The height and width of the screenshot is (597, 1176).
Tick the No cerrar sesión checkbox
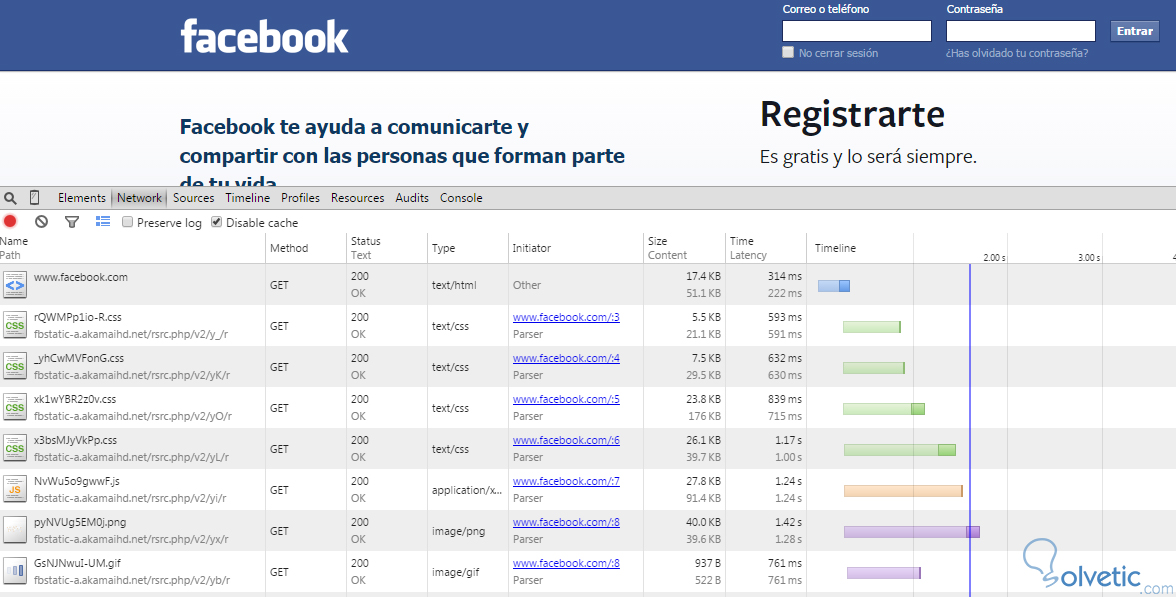(788, 52)
